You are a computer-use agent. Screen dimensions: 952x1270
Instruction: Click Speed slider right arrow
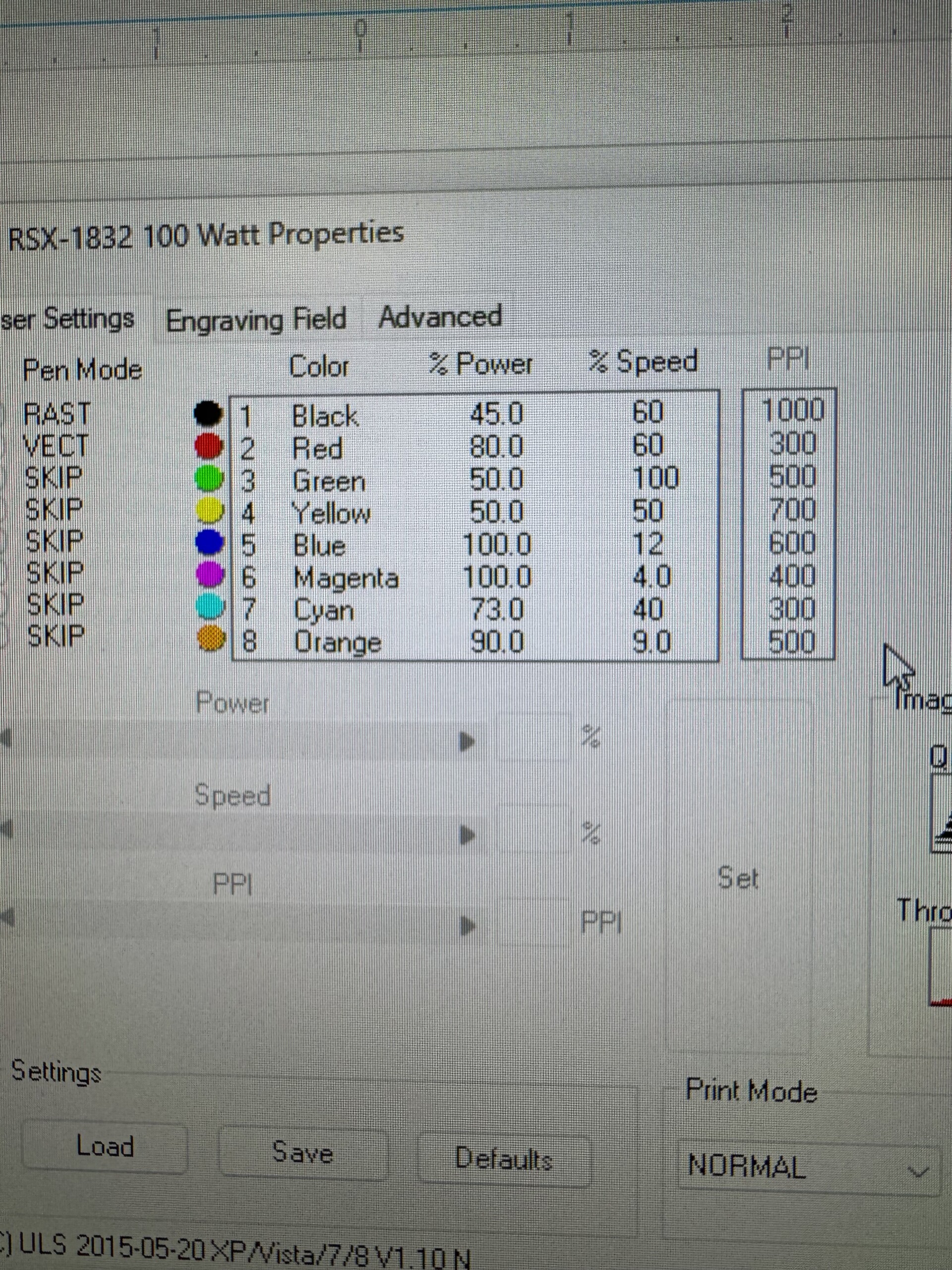[x=468, y=835]
